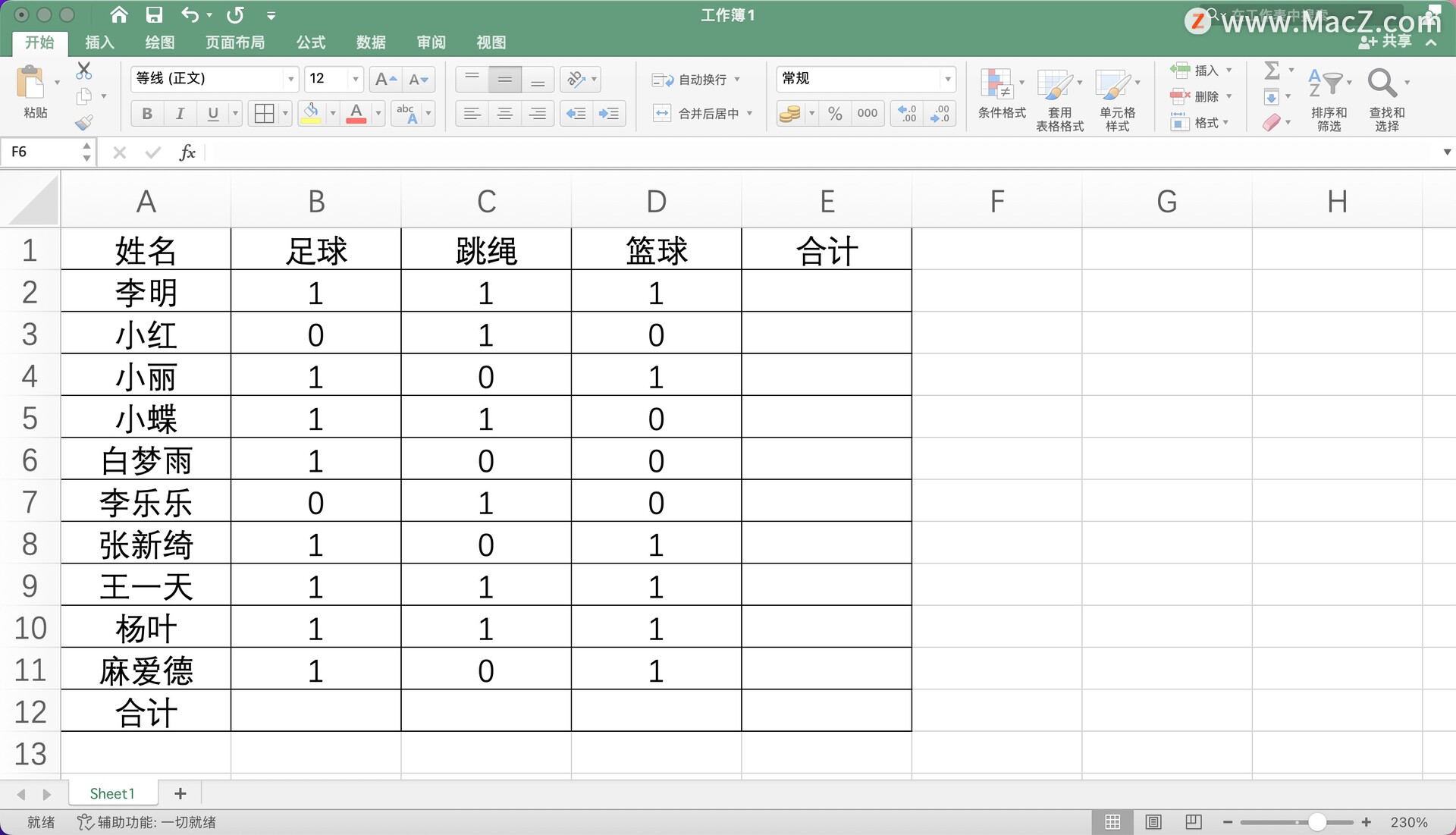Viewport: 1456px width, 835px height.
Task: Open the insert function fx button
Action: (x=187, y=152)
